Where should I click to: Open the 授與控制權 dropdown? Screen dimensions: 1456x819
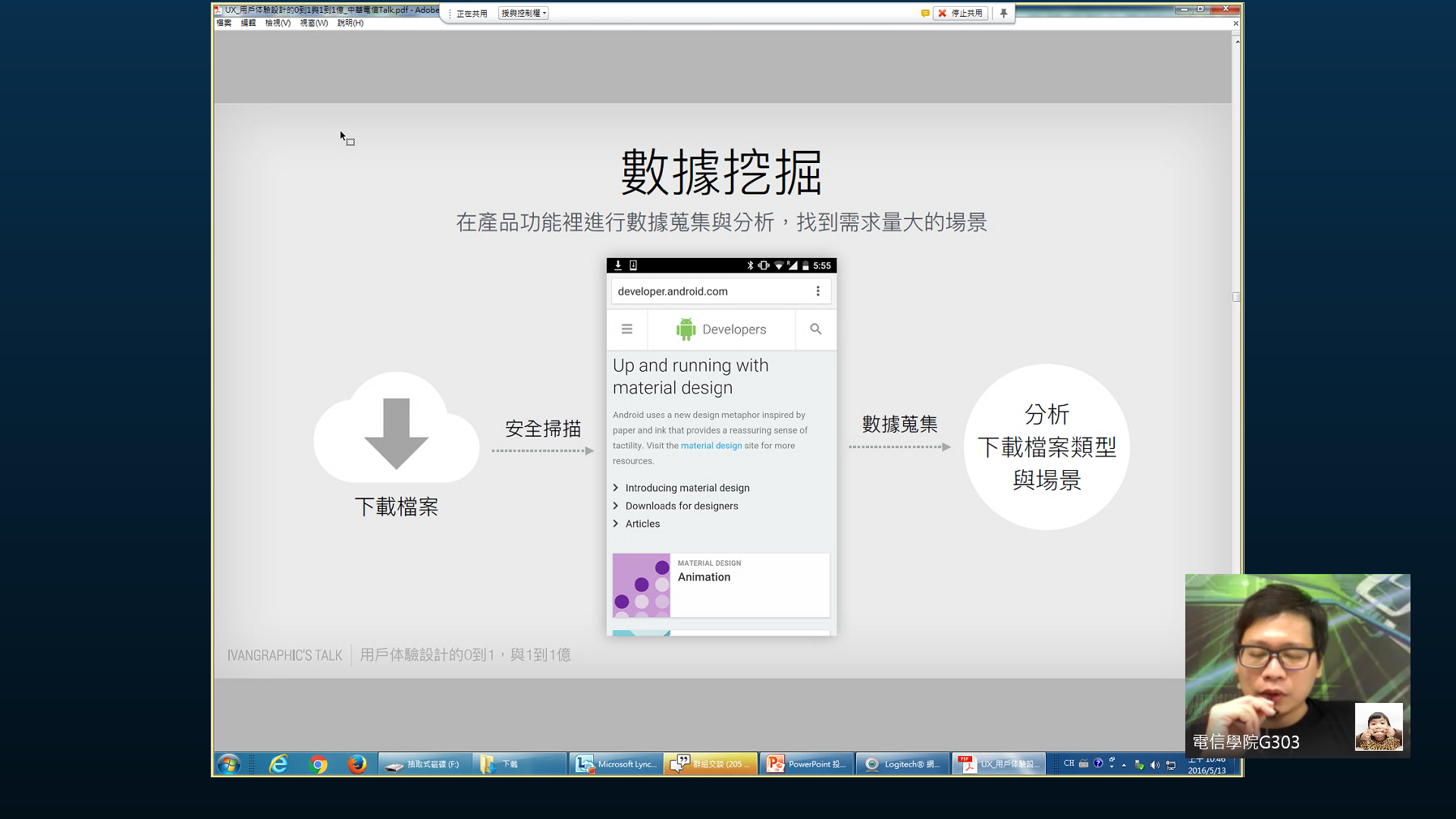[523, 13]
